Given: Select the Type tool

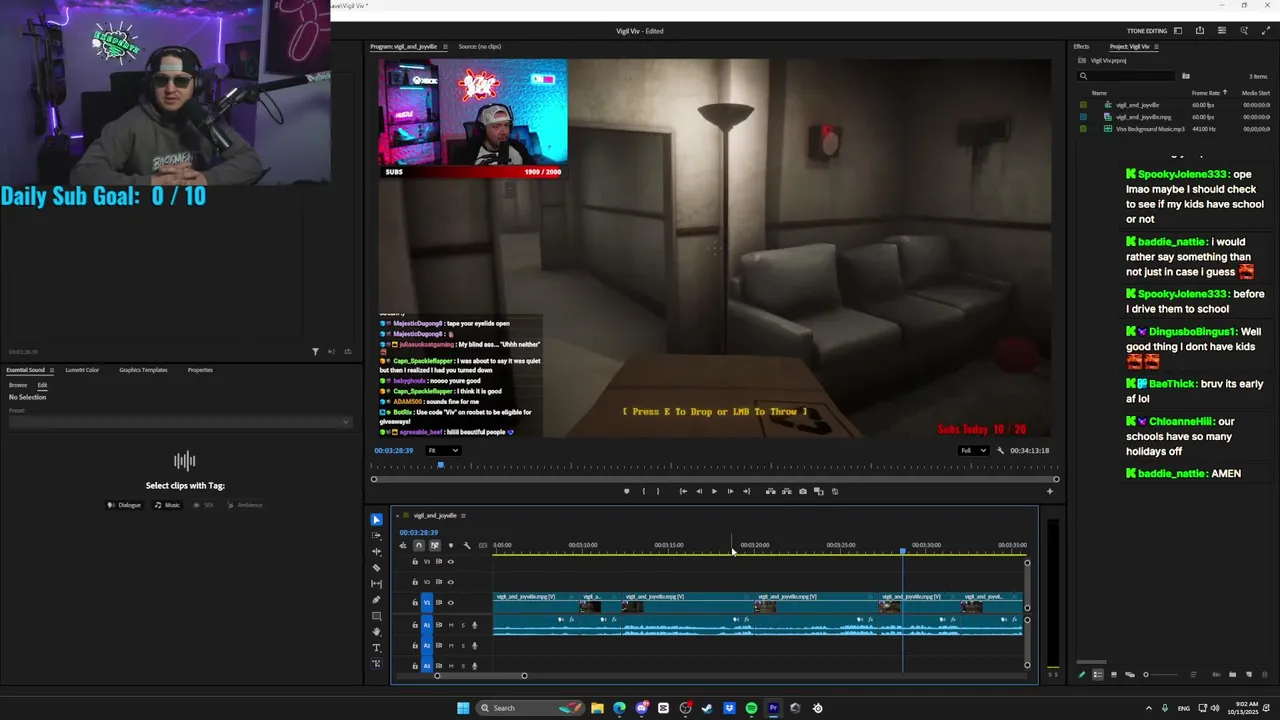Looking at the screenshot, I should pos(376,648).
